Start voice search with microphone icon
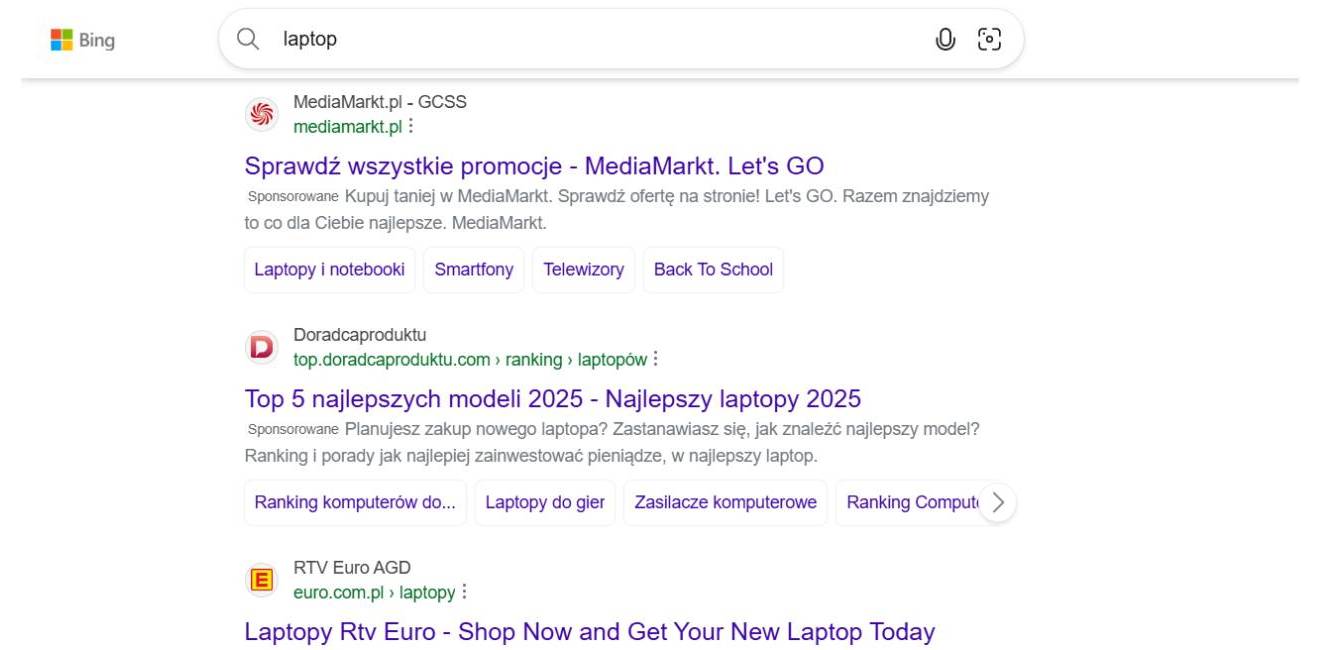1326x650 pixels. 945,39
